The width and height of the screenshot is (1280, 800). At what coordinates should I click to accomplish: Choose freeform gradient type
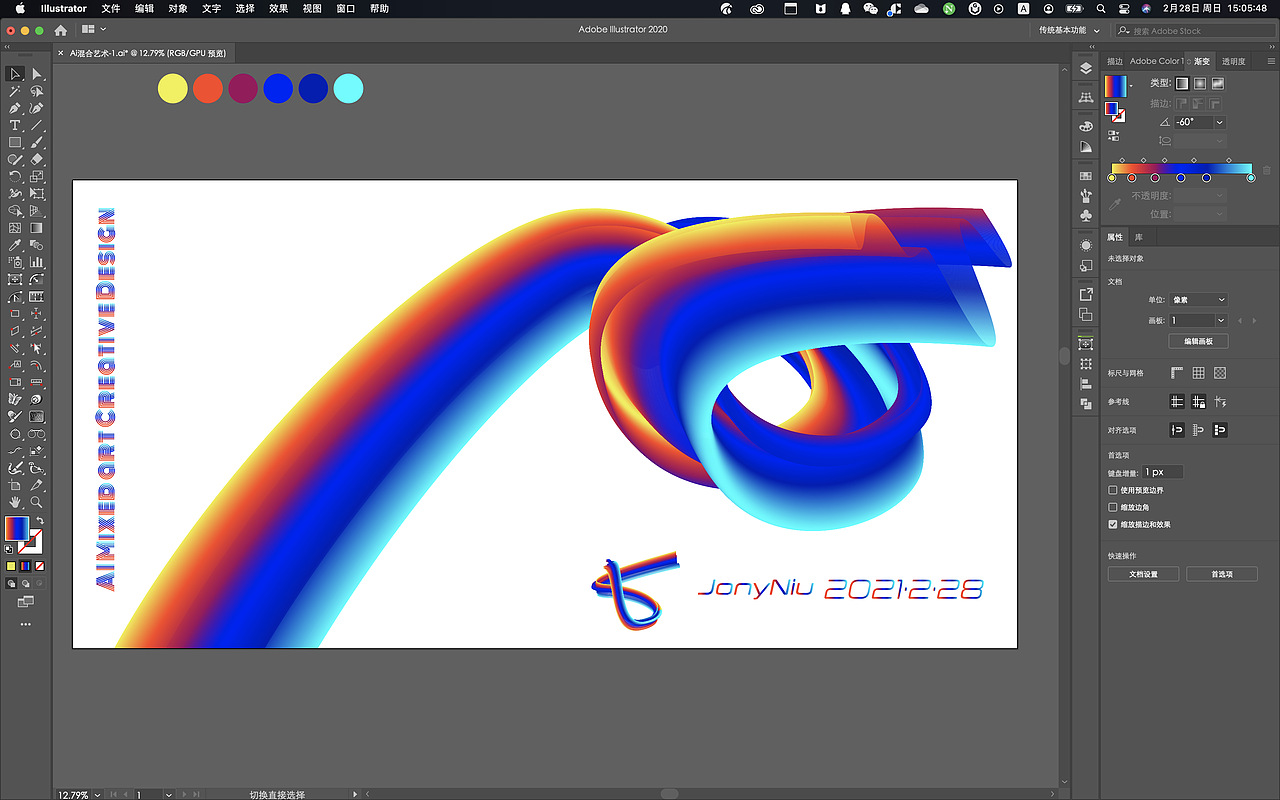(x=1218, y=84)
